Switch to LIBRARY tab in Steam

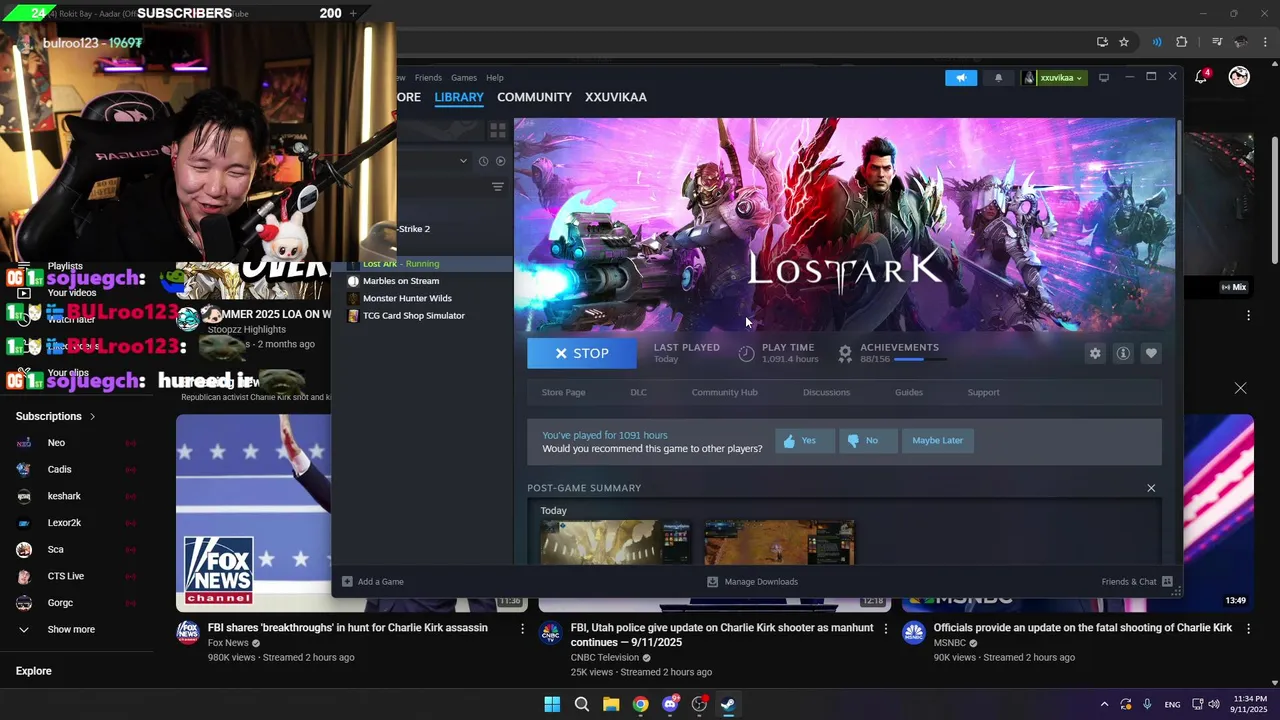(x=459, y=97)
